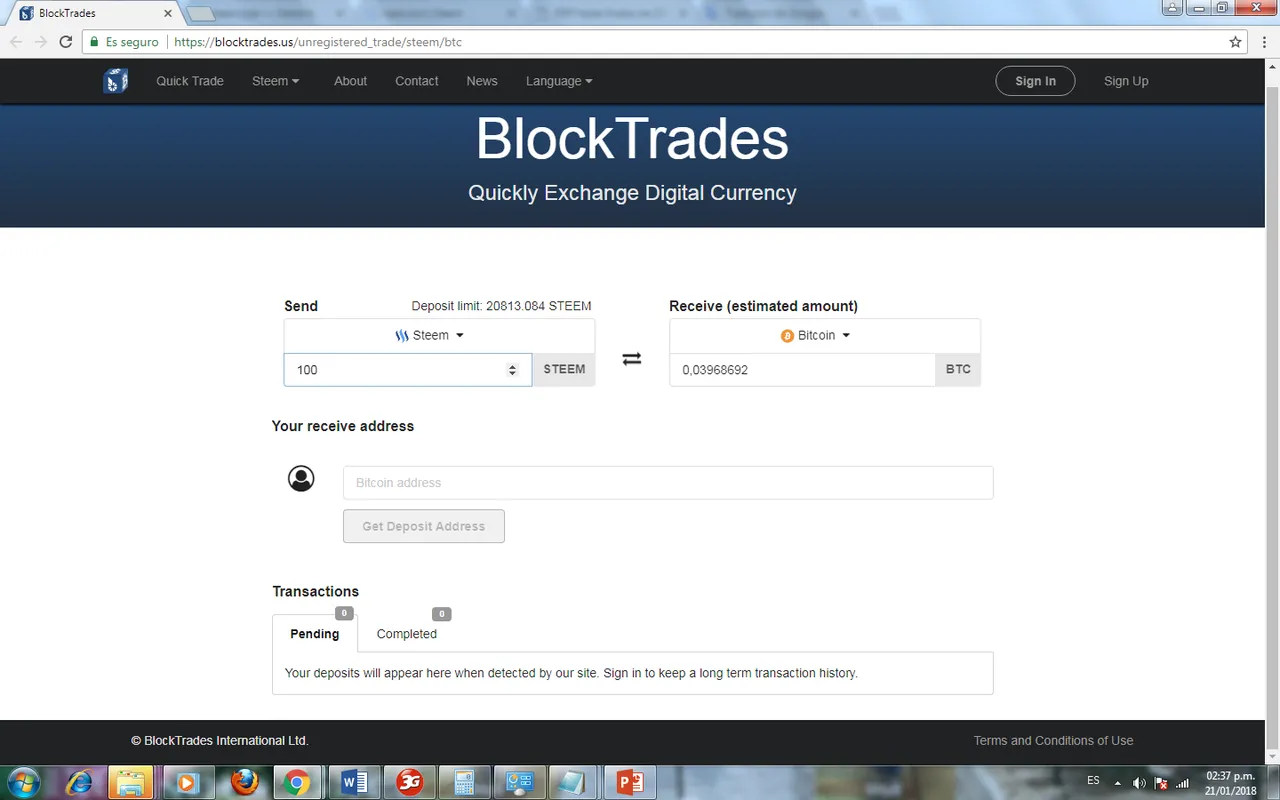Click the secure padlock site info icon
Screen dimensions: 1280x800
(x=94, y=42)
